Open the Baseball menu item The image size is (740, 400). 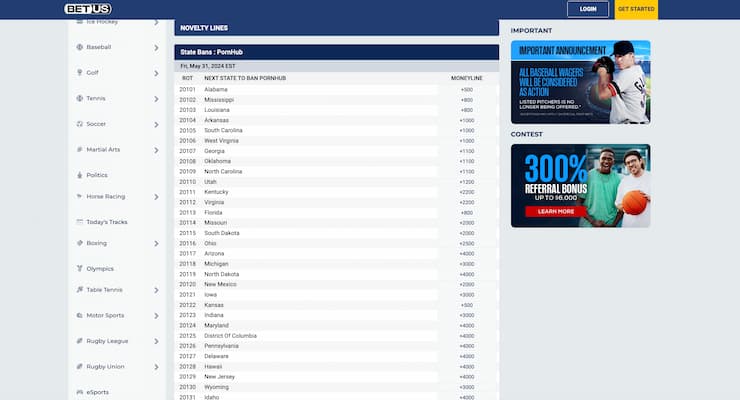[99, 47]
